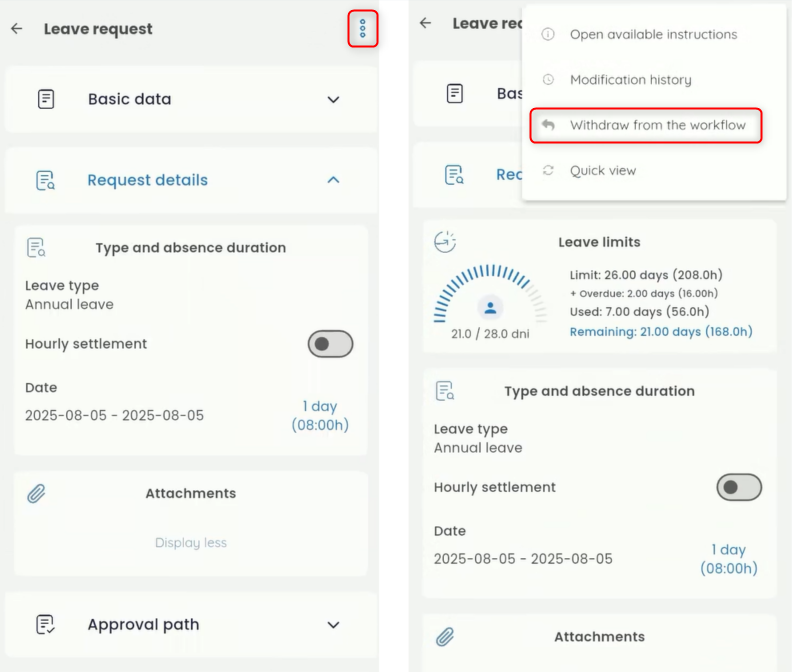Click the Leave limits clock icon
The image size is (792, 672).
pyautogui.click(x=445, y=242)
